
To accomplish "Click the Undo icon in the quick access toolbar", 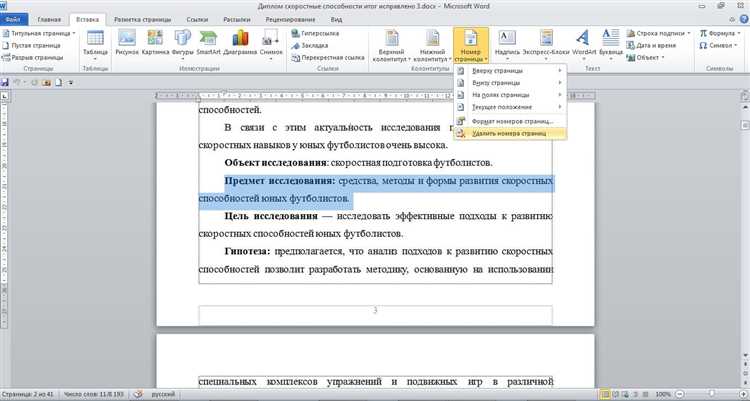I will (17, 83).
